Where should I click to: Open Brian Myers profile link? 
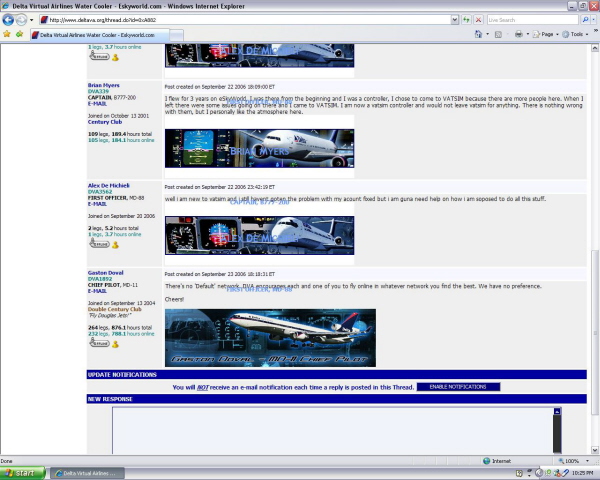103,85
